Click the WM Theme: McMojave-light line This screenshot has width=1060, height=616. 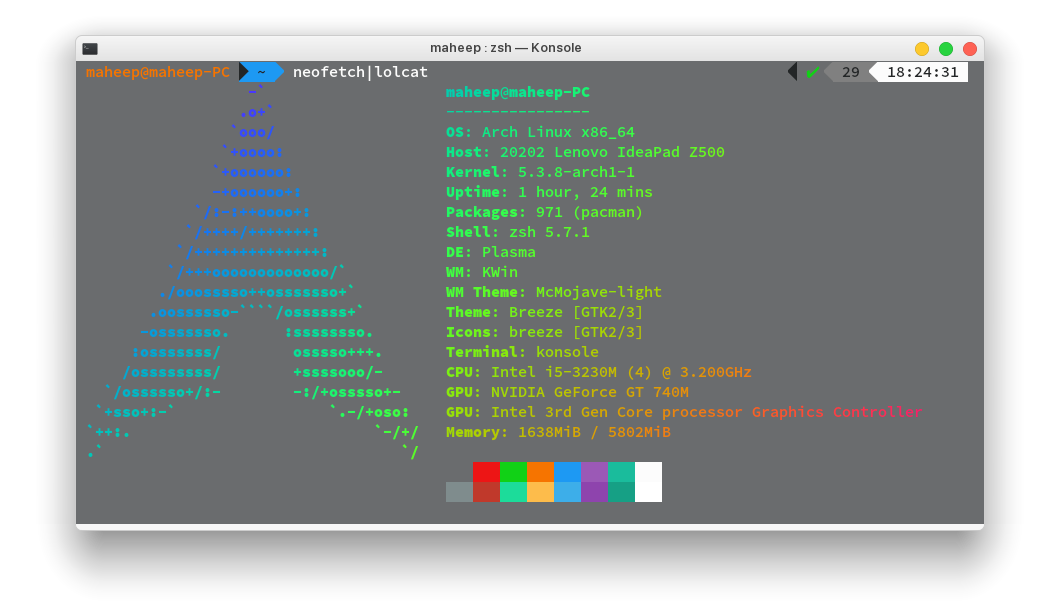[554, 292]
